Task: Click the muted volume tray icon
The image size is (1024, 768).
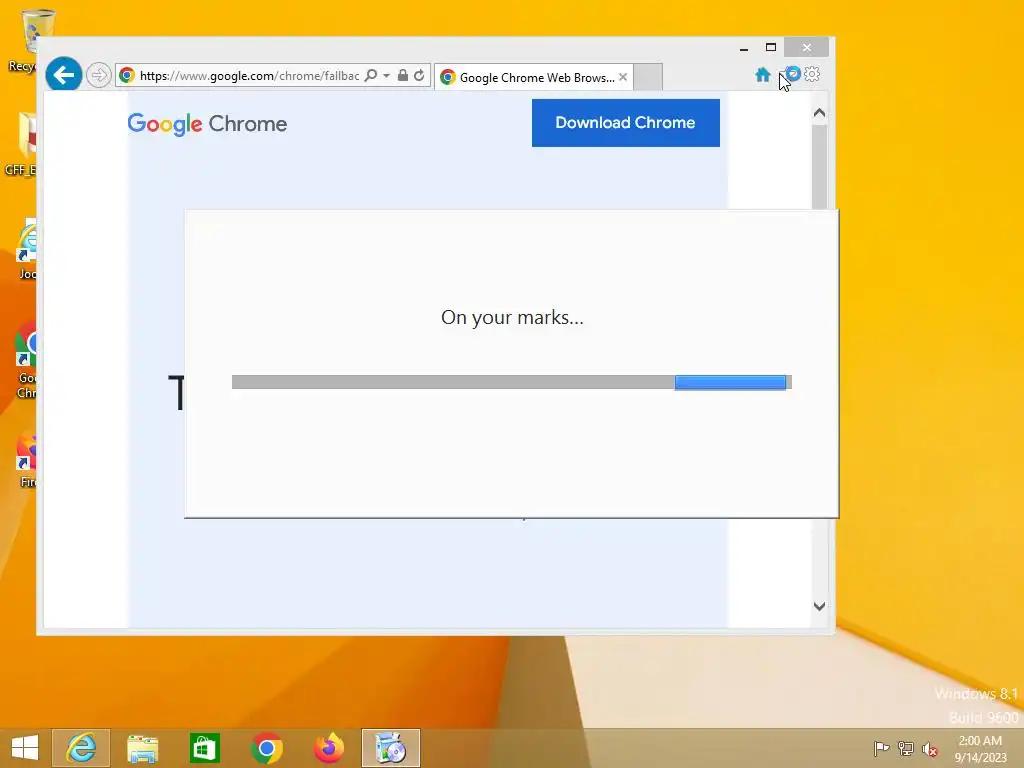Action: pyautogui.click(x=929, y=748)
